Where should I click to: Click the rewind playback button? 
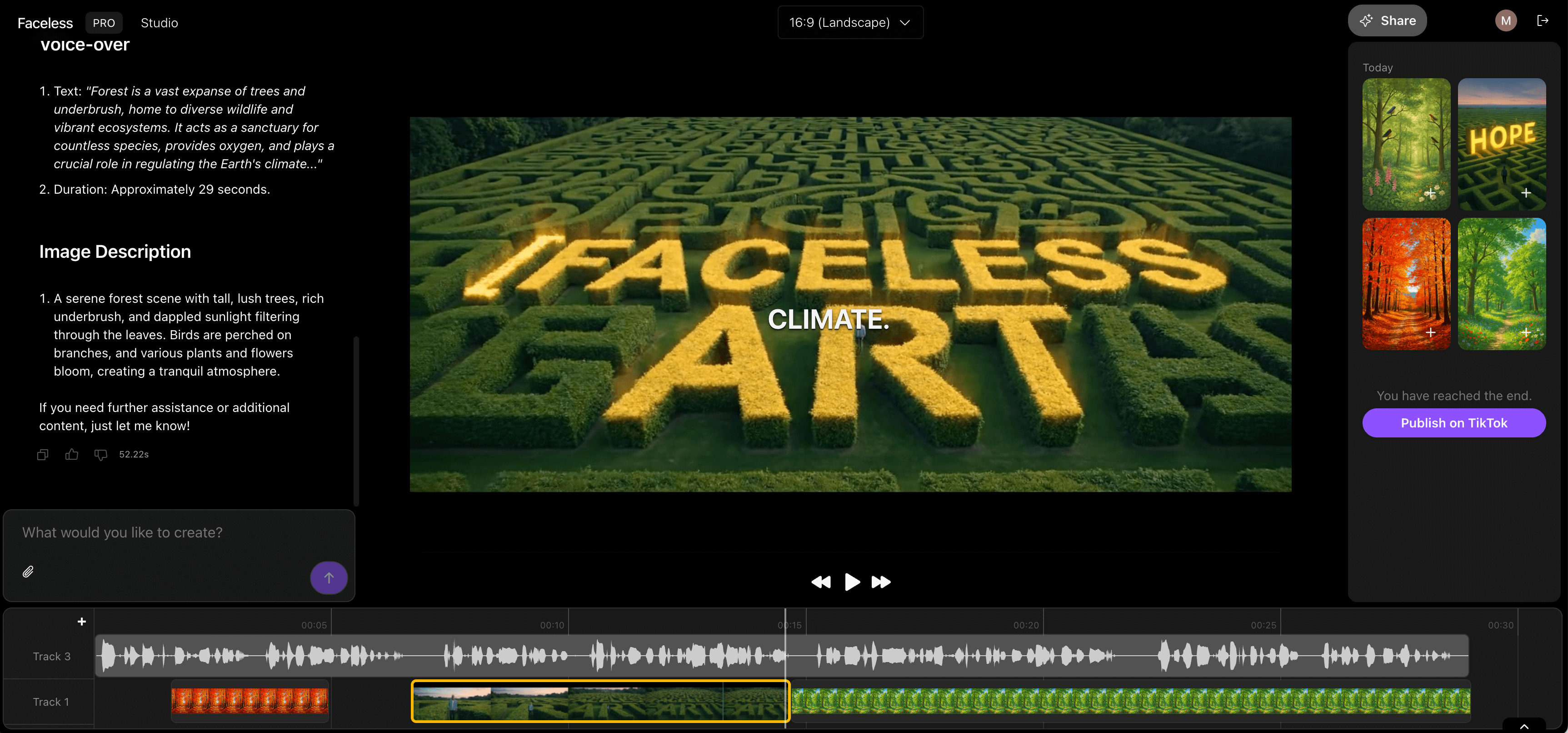(821, 582)
